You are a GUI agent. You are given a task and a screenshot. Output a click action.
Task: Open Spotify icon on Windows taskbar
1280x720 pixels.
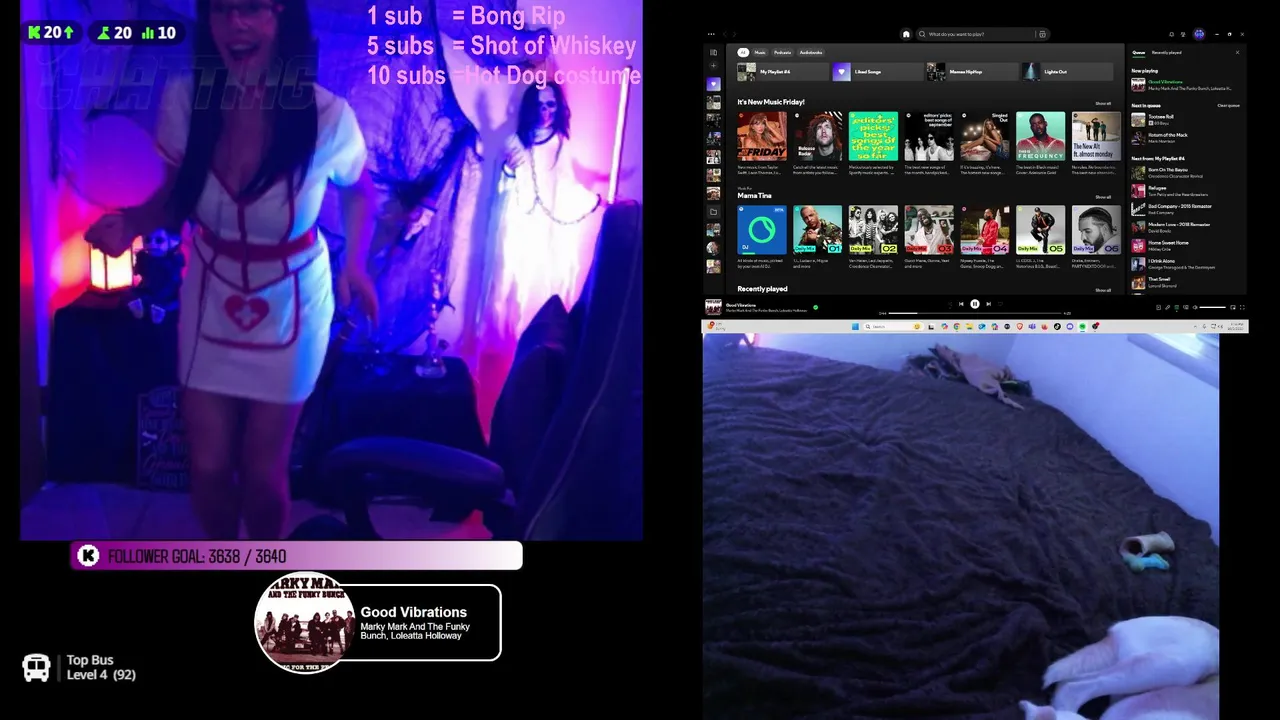click(x=1082, y=327)
